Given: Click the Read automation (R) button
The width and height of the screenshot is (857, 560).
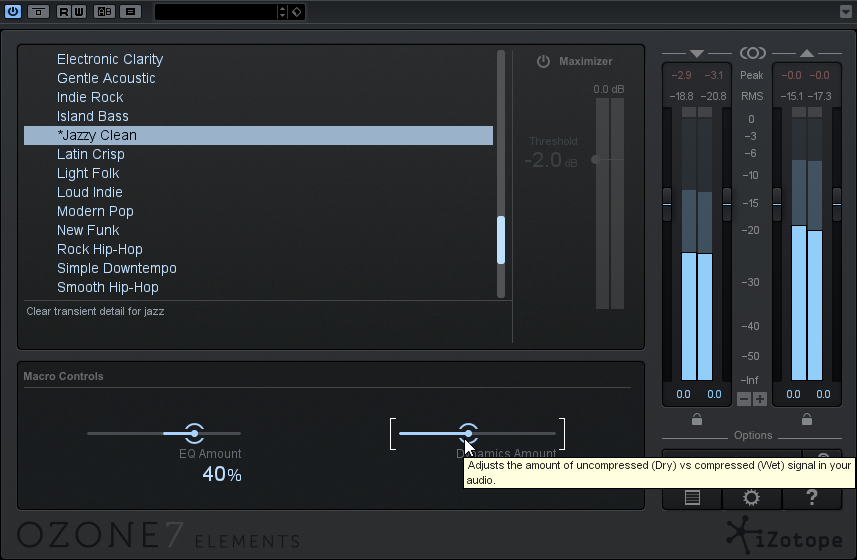Looking at the screenshot, I should point(64,12).
